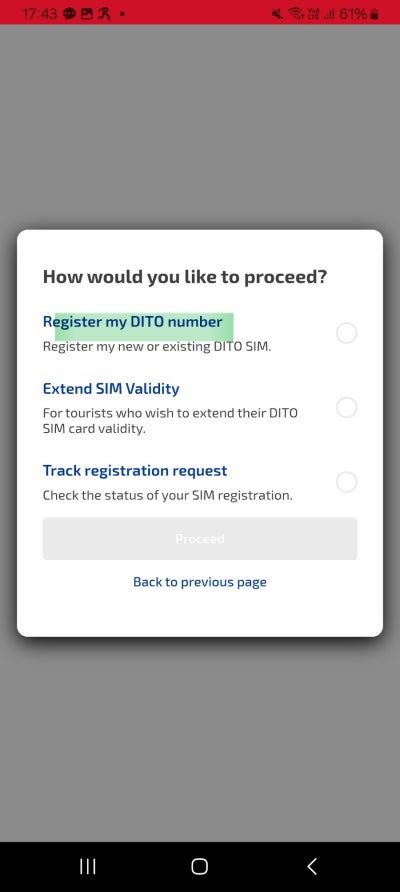This screenshot has height=892, width=400.
Task: Tap the Track registration request heading
Action: click(135, 471)
